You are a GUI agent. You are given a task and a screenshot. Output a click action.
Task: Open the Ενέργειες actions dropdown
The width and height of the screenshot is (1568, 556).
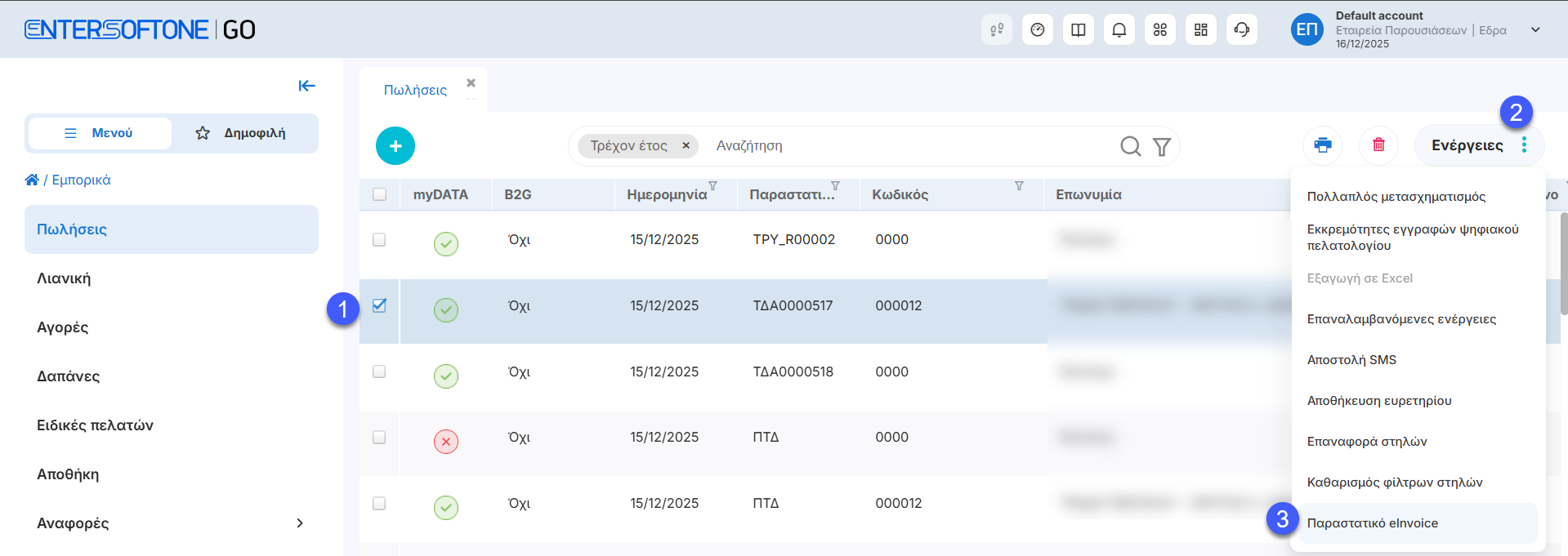coord(1478,145)
